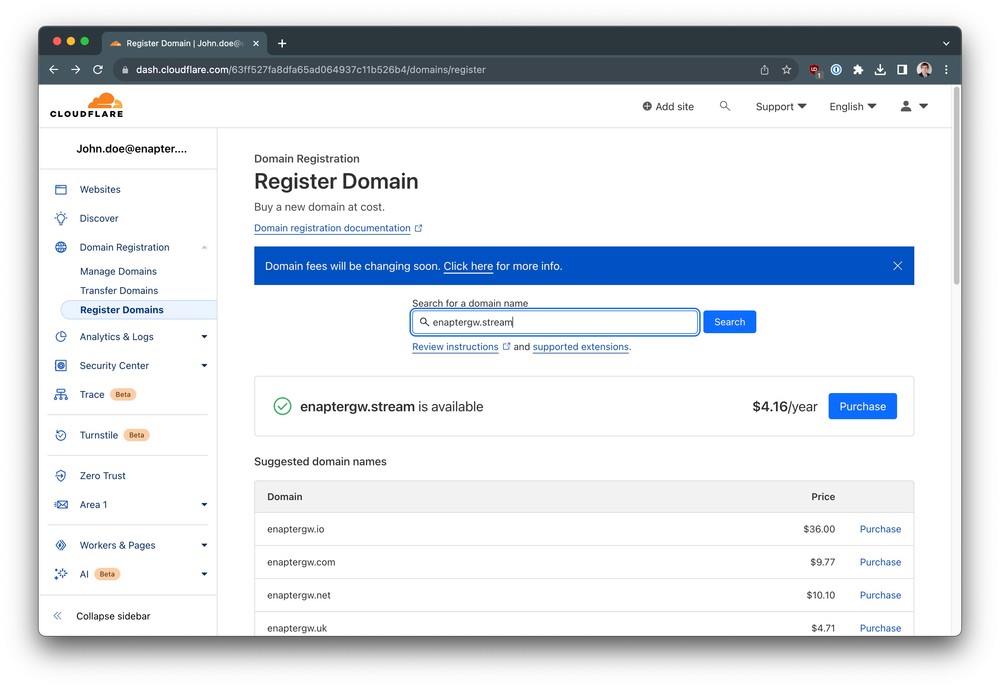Purchase enaptergw.stream for $4.16/year
The image size is (1000, 687).
coord(862,406)
